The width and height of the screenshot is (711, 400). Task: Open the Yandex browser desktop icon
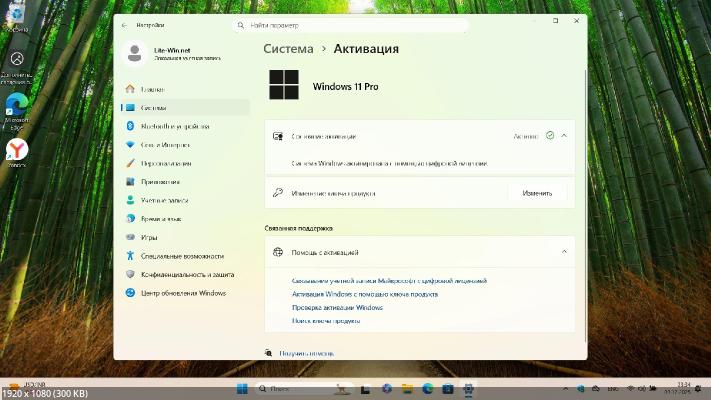17,150
